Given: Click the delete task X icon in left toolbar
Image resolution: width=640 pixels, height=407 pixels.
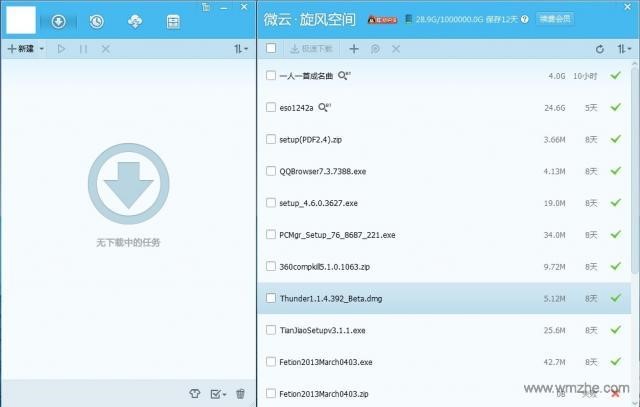Looking at the screenshot, I should [x=106, y=49].
